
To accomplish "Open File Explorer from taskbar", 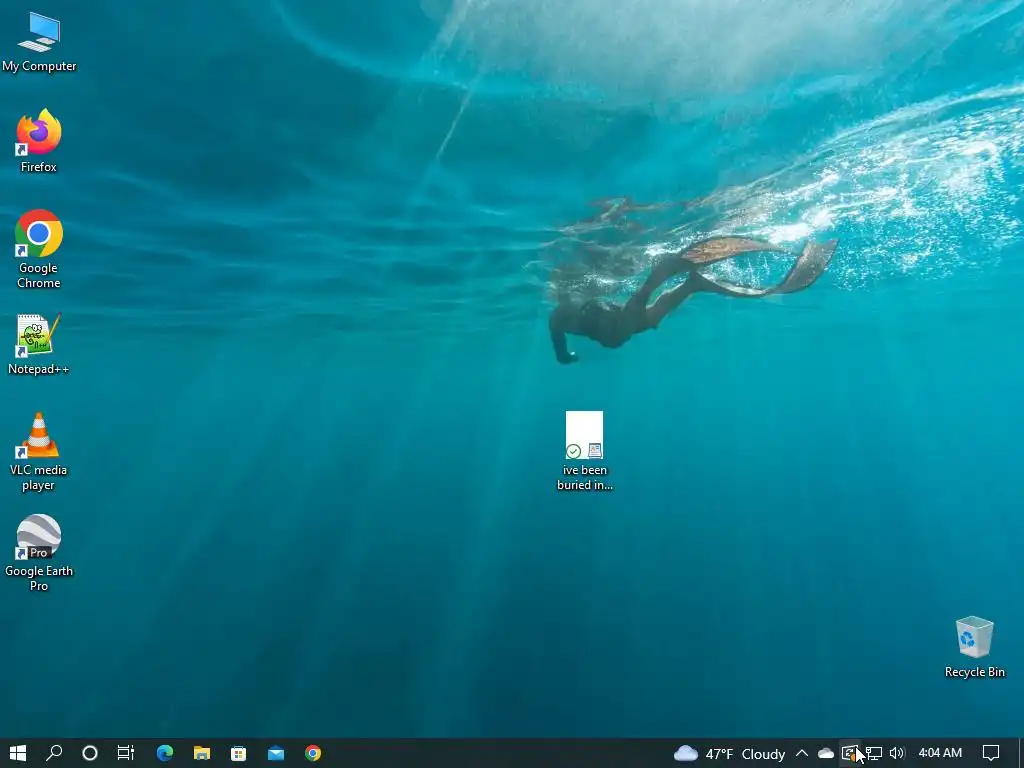I will click(202, 753).
